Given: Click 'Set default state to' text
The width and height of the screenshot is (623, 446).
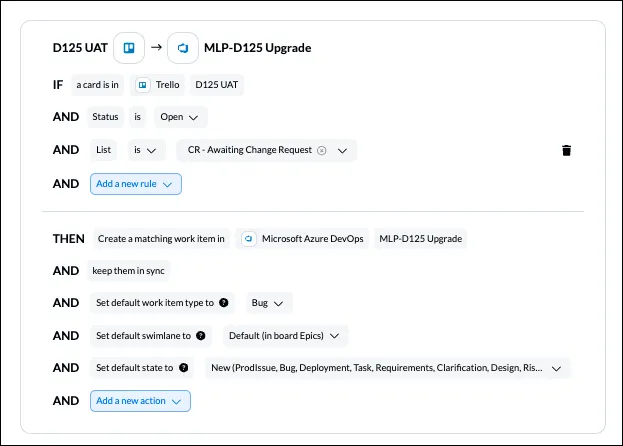Looking at the screenshot, I should (135, 368).
